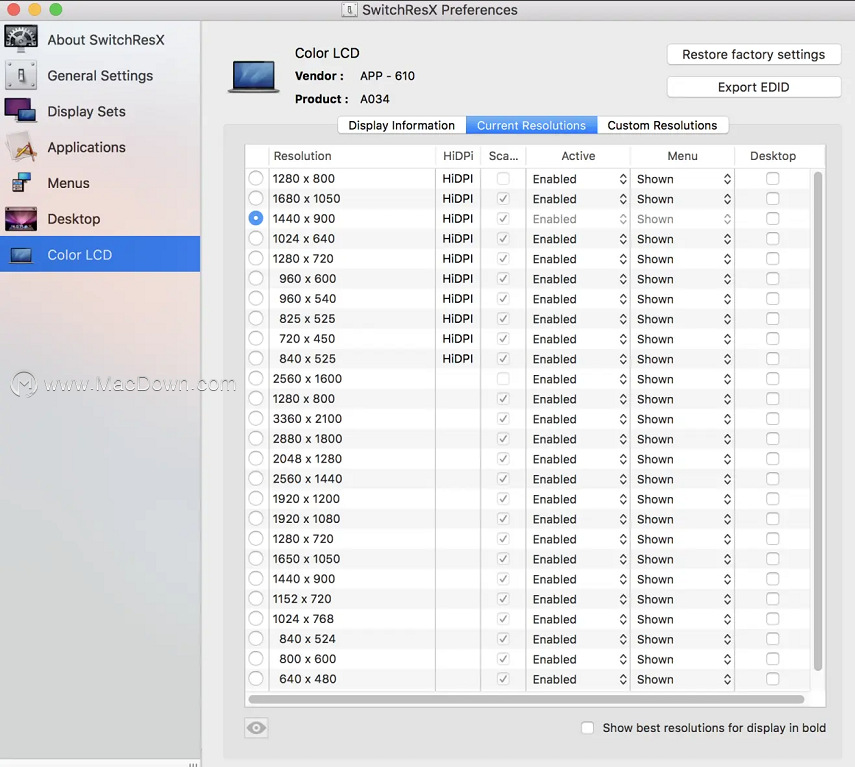The width and height of the screenshot is (855, 767).
Task: Open Display Sets label in sidebar
Action: (x=87, y=112)
